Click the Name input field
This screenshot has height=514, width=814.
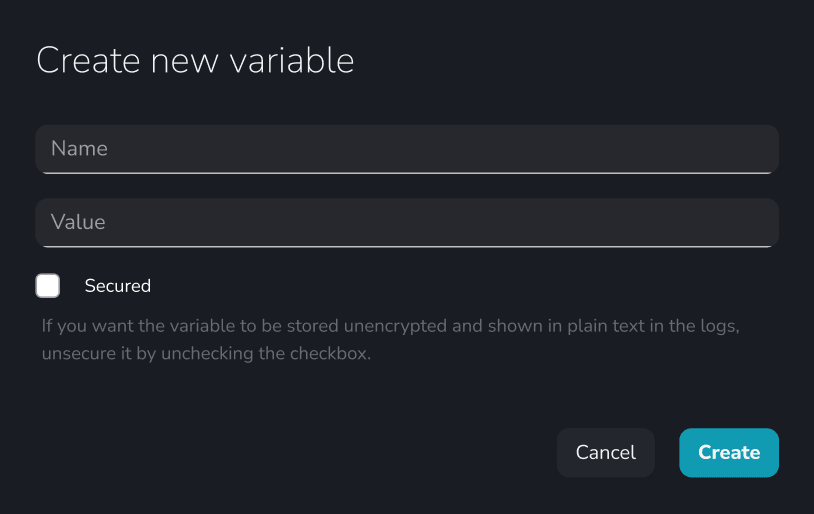pos(407,150)
